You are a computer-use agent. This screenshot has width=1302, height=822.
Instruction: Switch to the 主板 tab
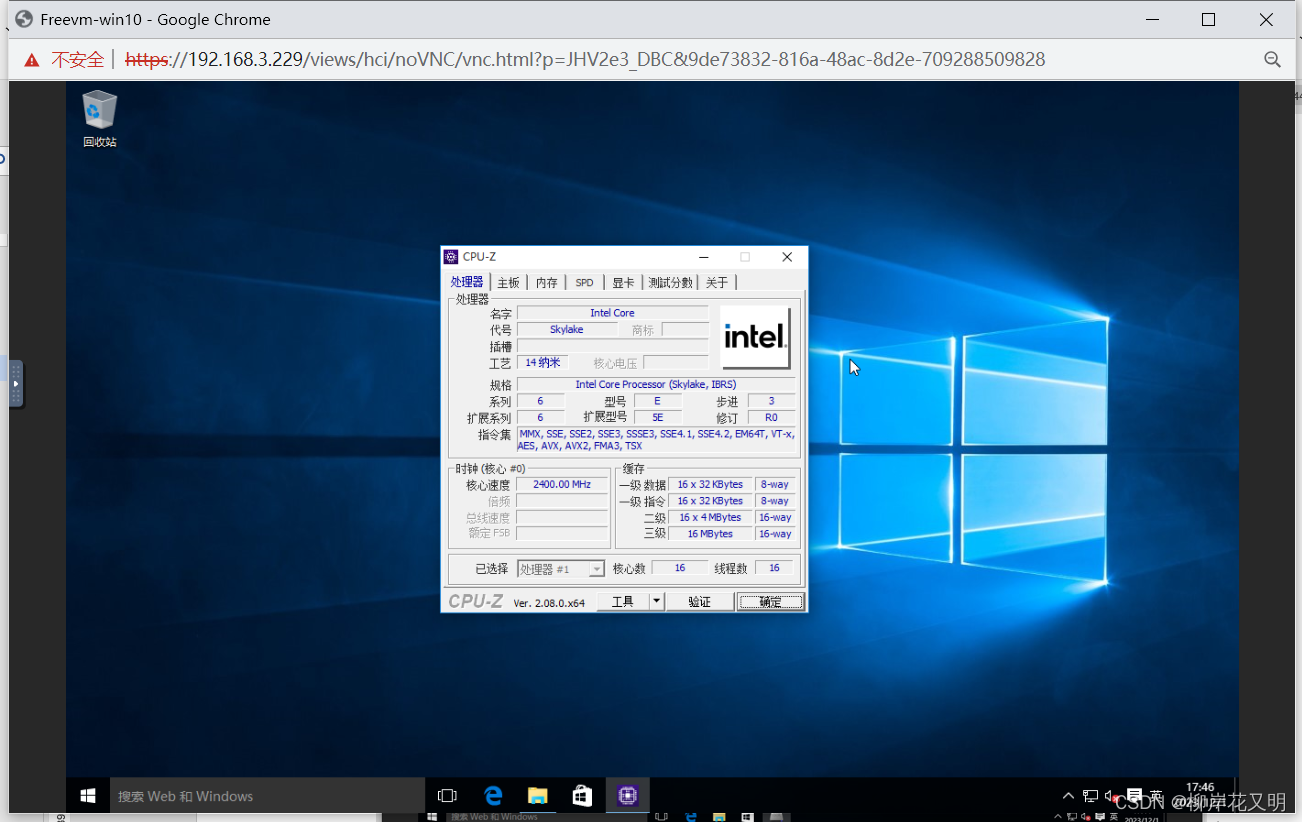[509, 282]
